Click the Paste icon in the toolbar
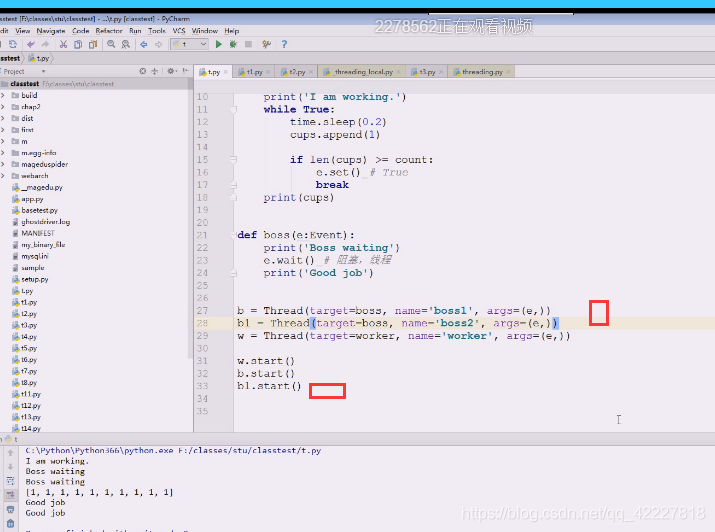715x532 pixels. point(93,44)
